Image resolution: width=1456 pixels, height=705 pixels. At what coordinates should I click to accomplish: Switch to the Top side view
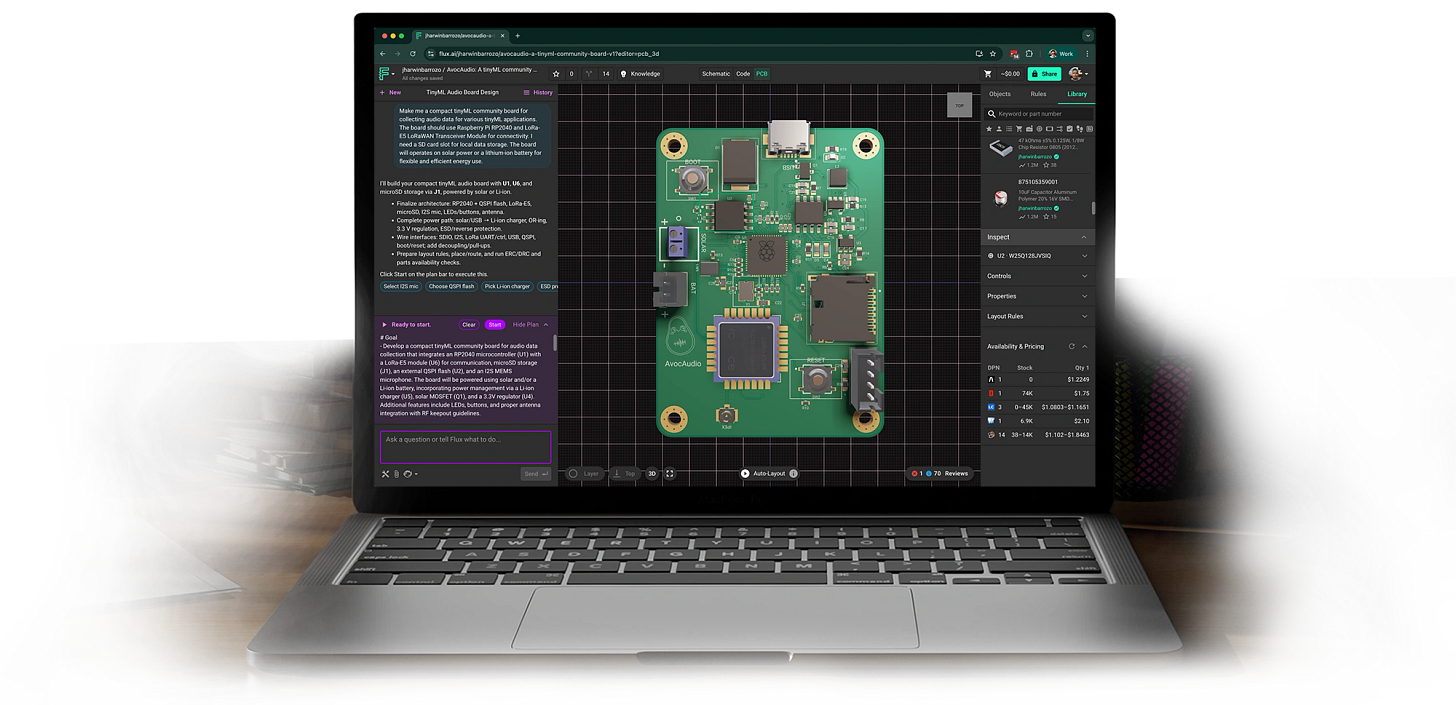[x=625, y=474]
